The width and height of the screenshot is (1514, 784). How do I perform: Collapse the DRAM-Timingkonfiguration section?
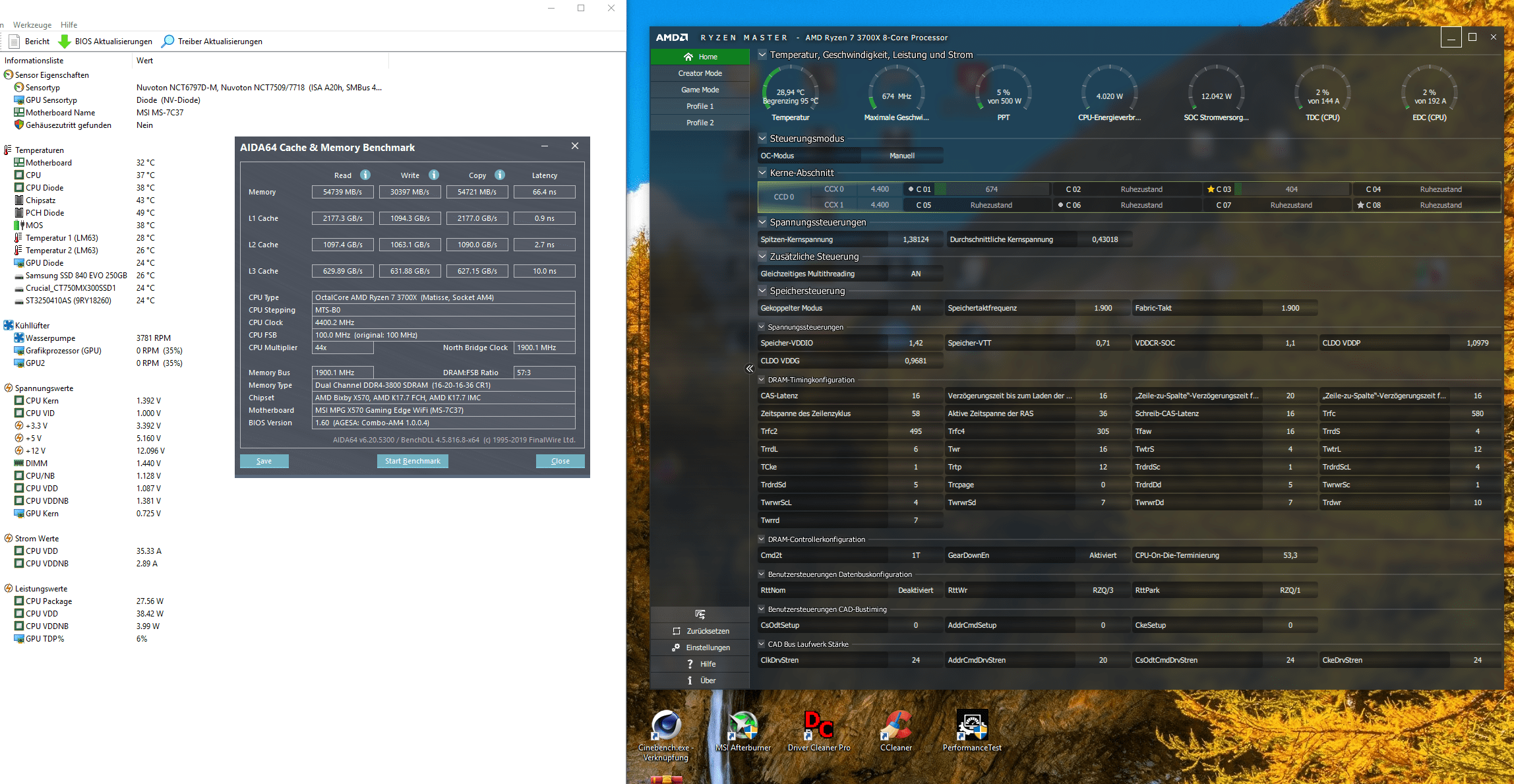tap(762, 380)
